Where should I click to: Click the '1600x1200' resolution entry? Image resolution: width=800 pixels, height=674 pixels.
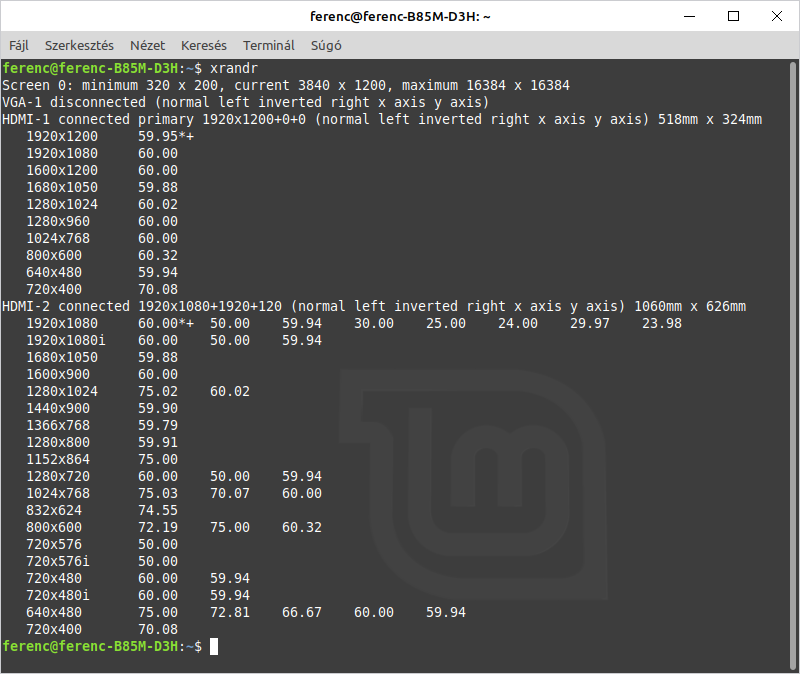pos(62,170)
